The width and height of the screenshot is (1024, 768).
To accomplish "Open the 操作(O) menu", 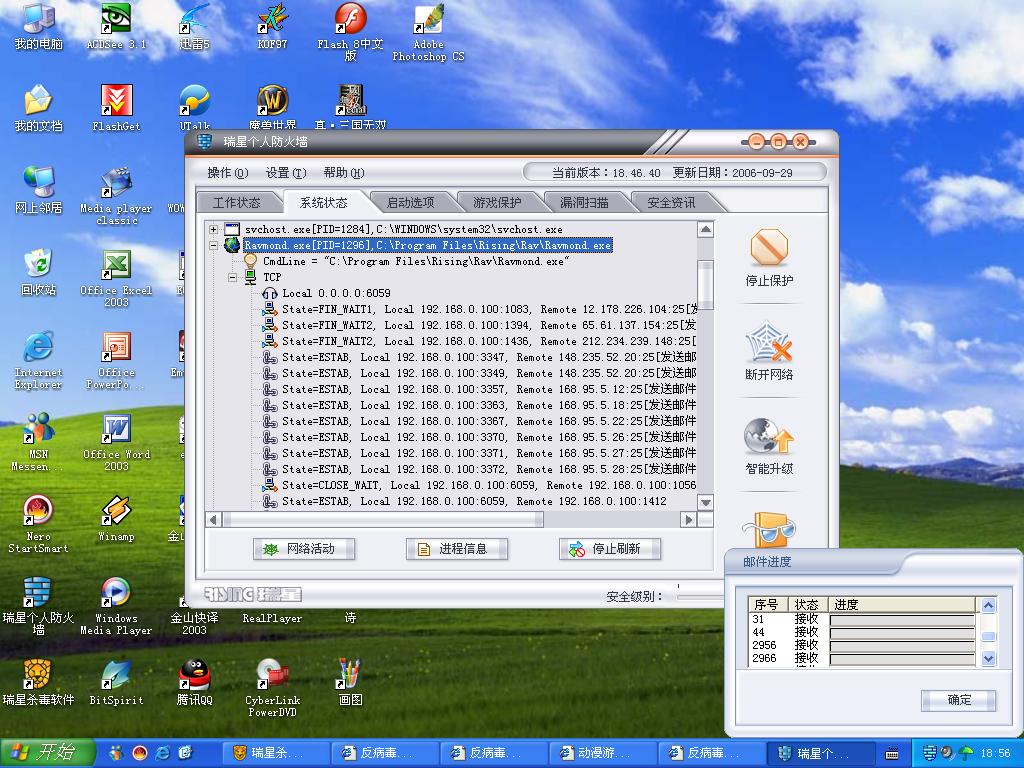I will (228, 173).
